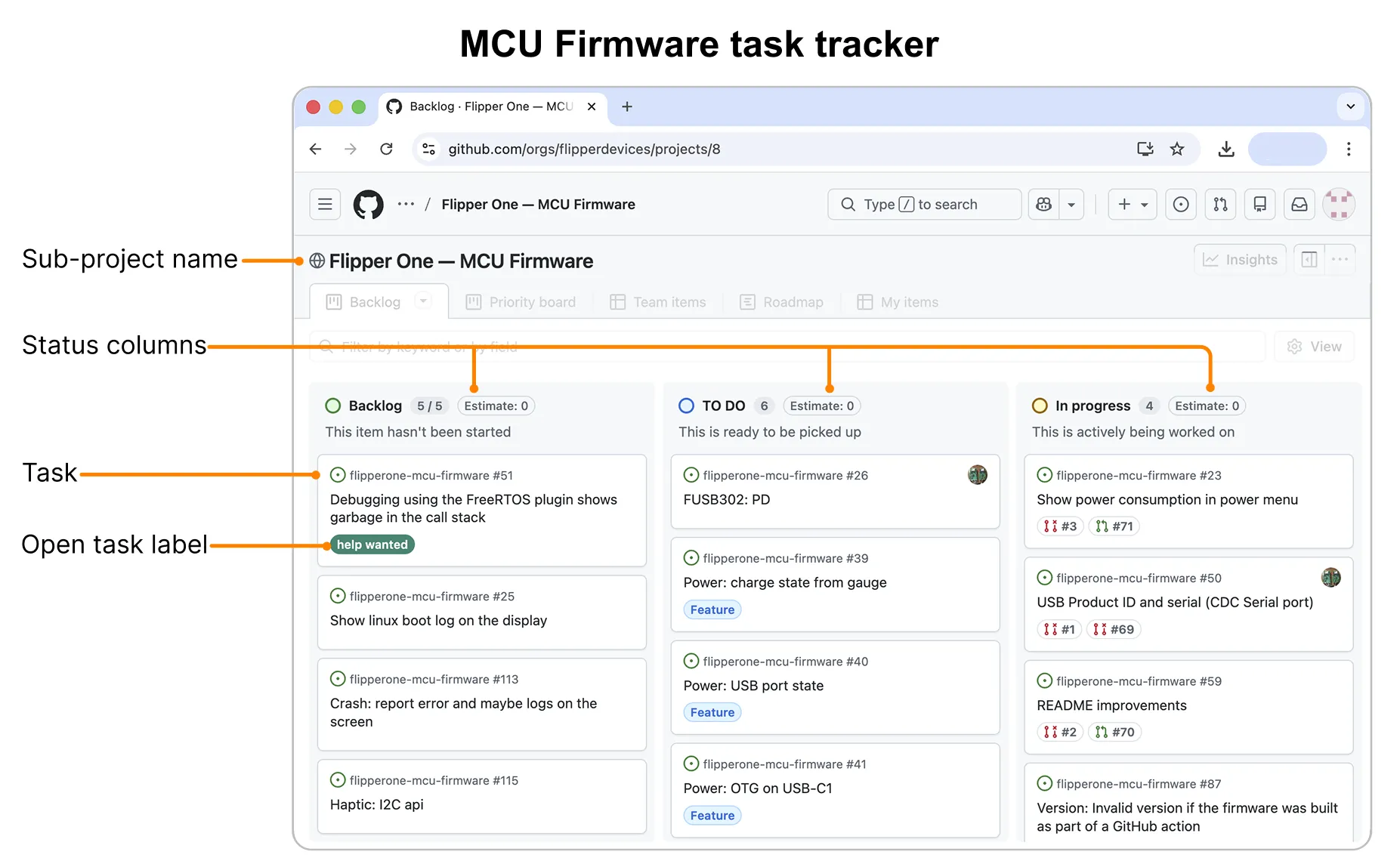
Task: Go back with browser arrow
Action: click(x=316, y=149)
